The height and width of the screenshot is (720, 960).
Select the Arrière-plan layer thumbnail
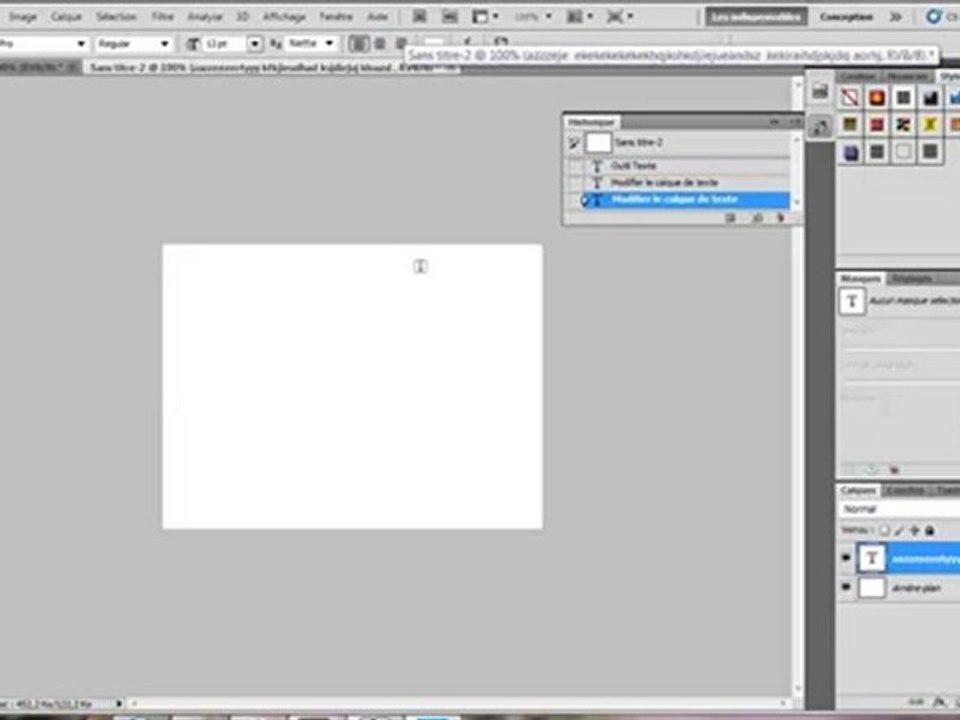coord(872,588)
